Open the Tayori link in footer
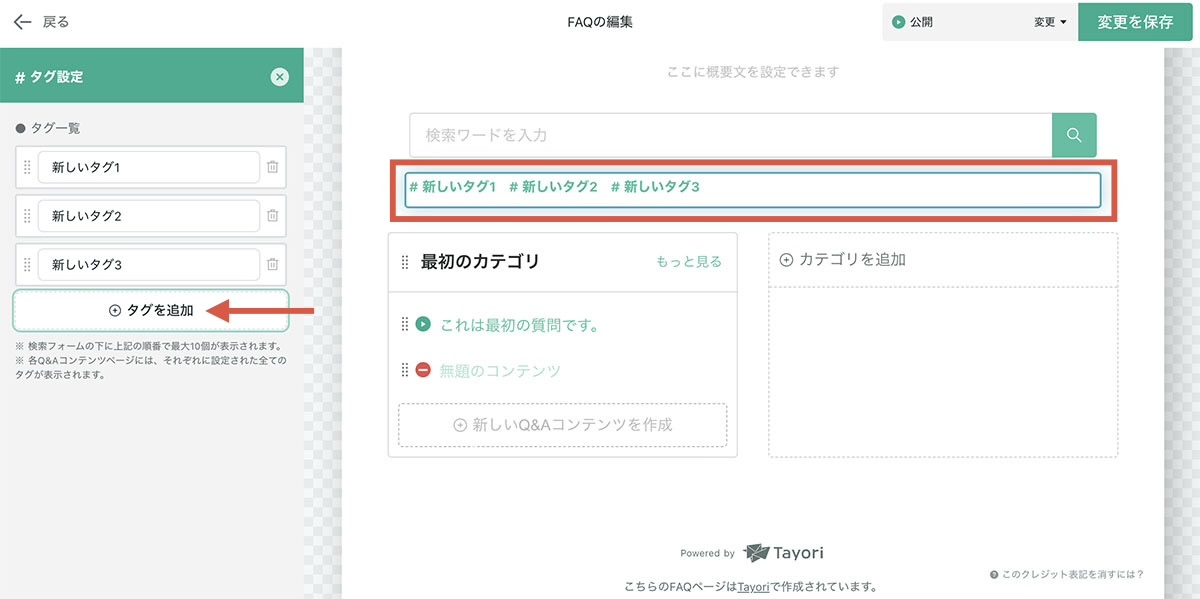Viewport: 1200px width, 599px height. coord(753,587)
